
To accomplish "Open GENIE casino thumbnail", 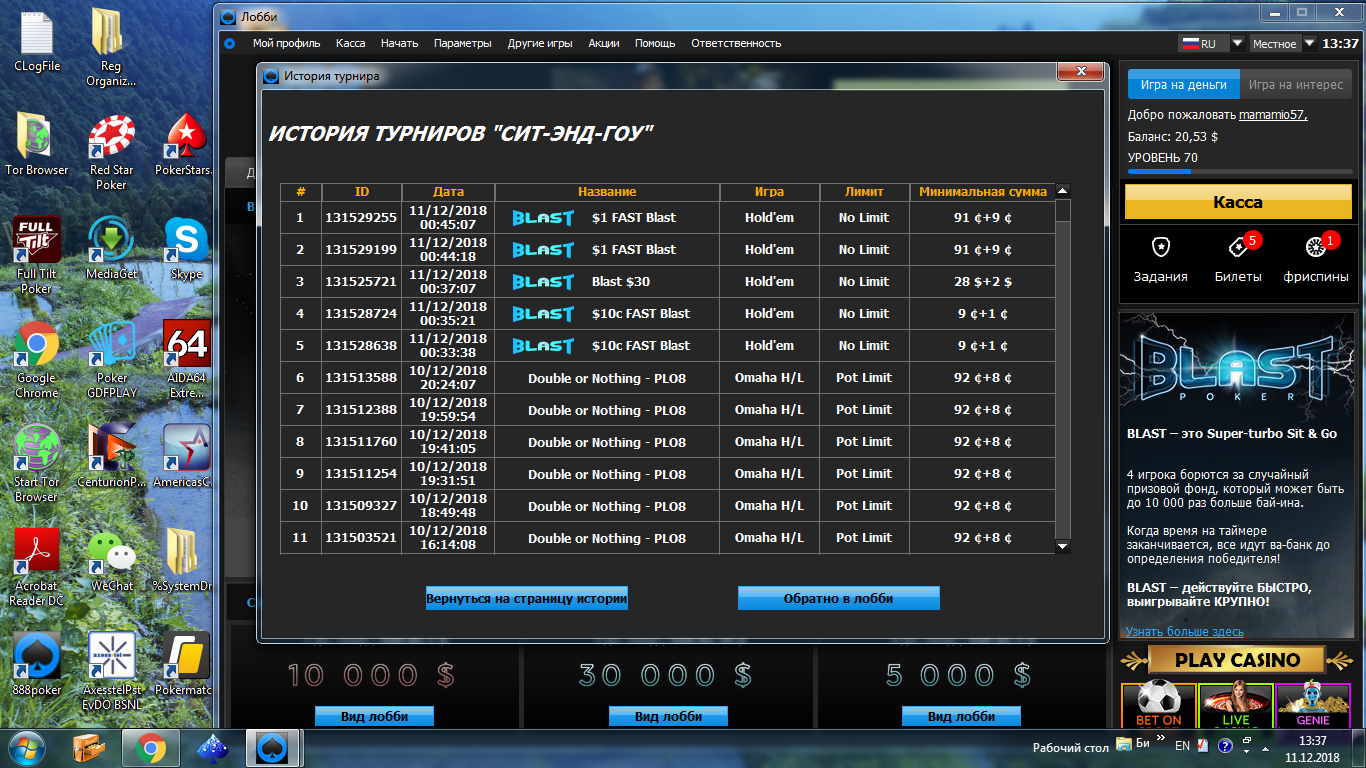I will [x=1313, y=707].
